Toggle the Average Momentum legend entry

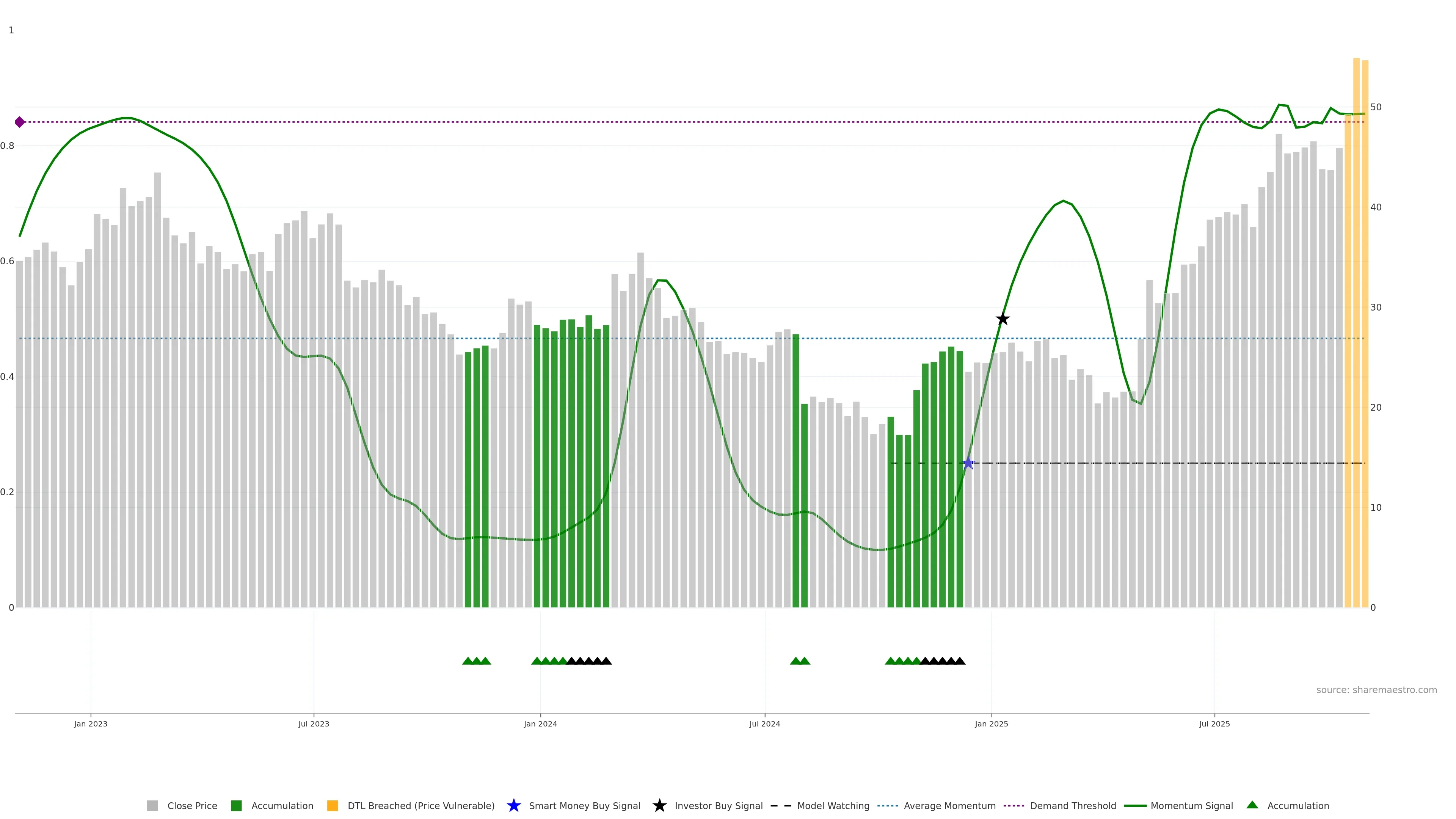tap(949, 806)
